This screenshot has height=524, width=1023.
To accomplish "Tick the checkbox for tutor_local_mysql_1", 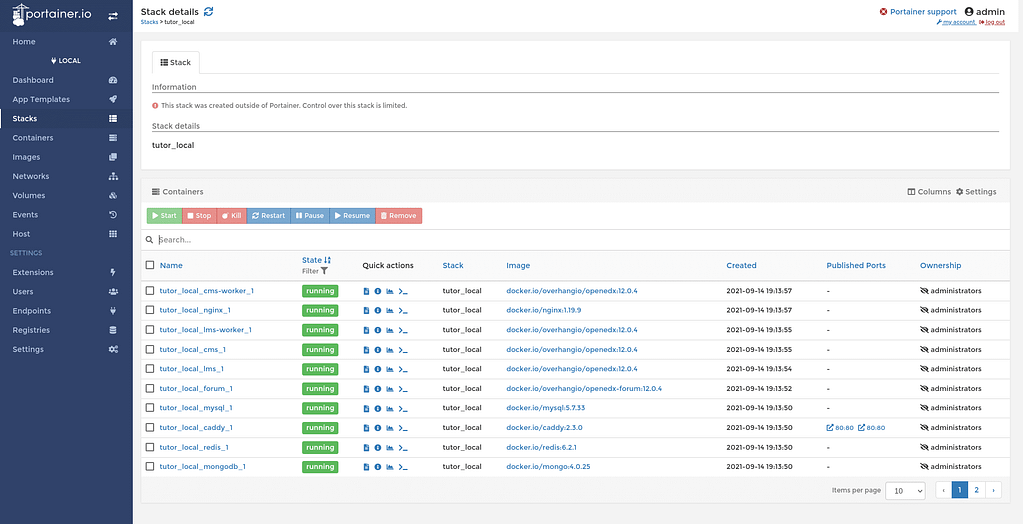I will point(150,408).
